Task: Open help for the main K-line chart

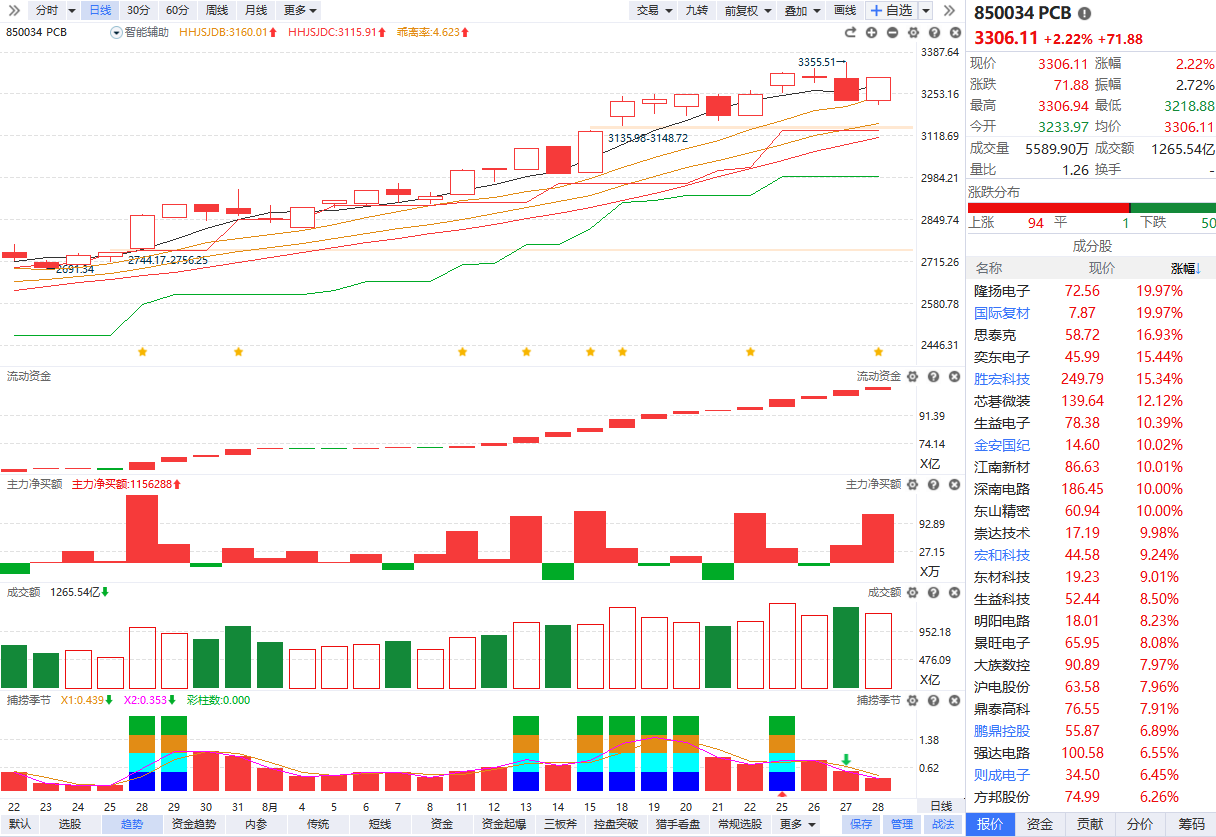Action: 932,33
